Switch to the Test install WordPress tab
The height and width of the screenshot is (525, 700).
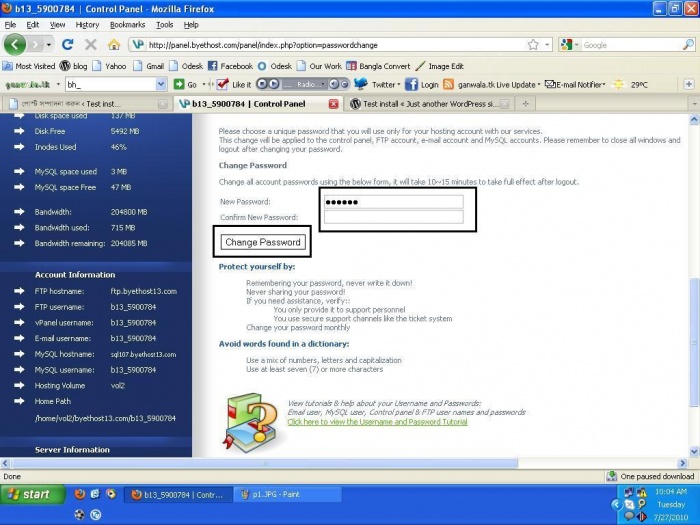pos(429,104)
